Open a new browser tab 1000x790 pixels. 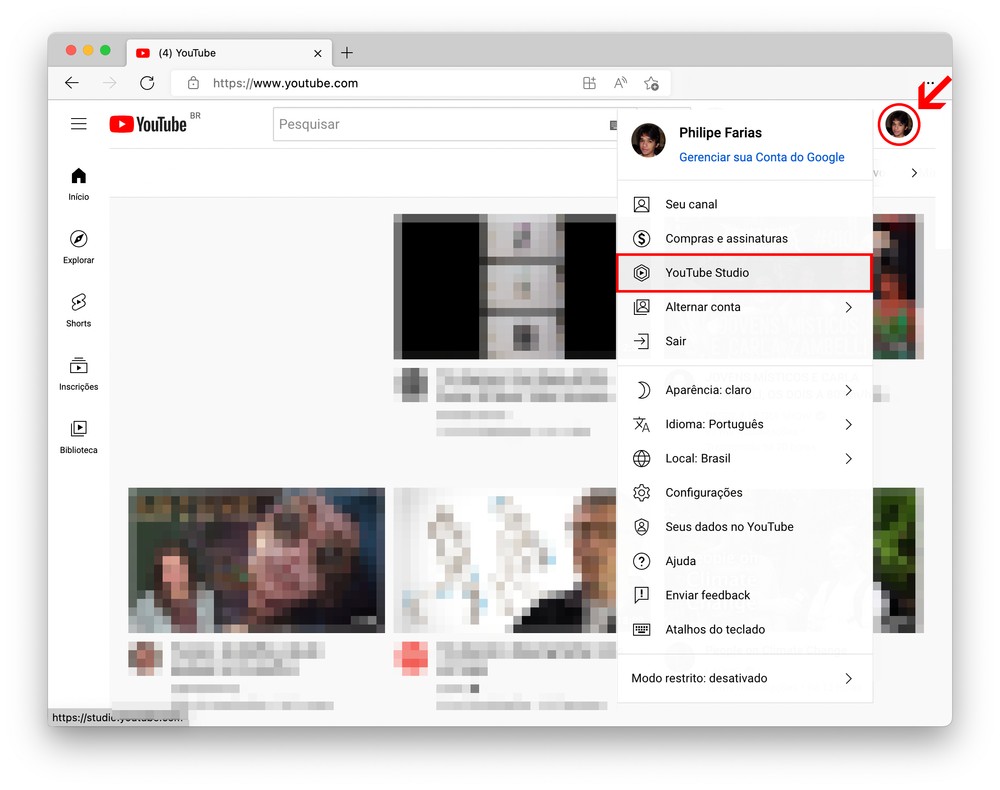point(347,53)
